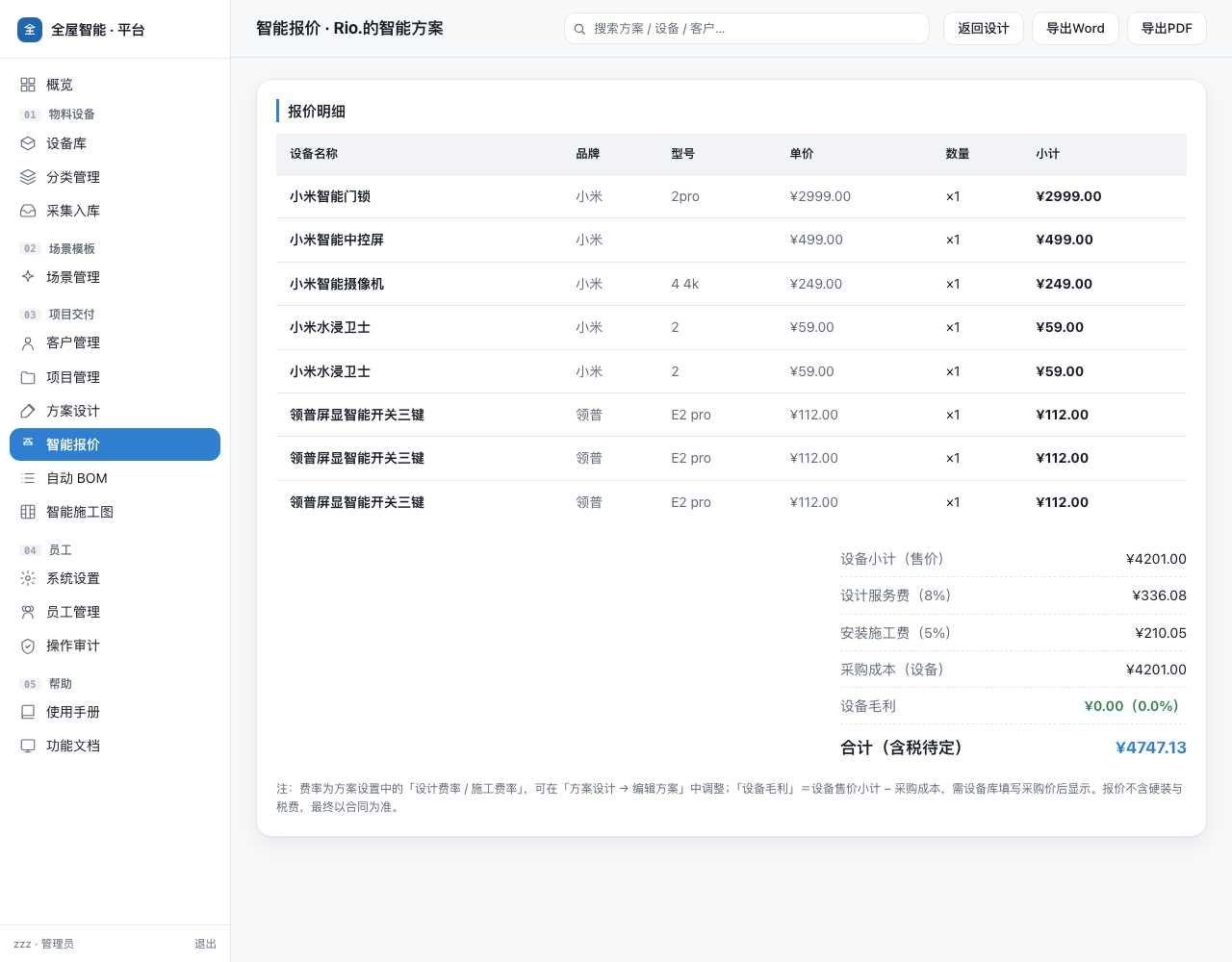
Task: Go to 分类管理 page
Action: point(115,177)
